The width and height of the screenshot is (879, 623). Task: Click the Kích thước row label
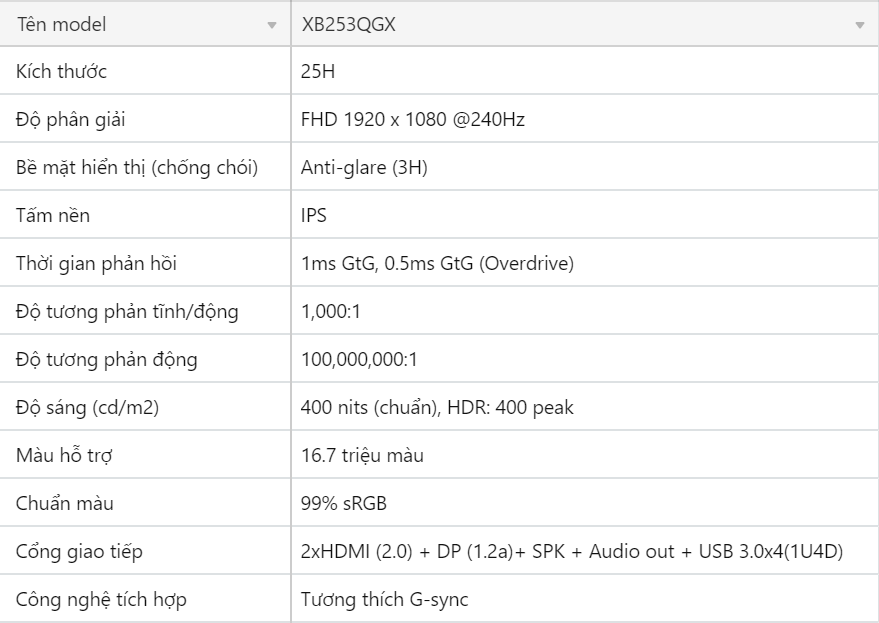145,71
